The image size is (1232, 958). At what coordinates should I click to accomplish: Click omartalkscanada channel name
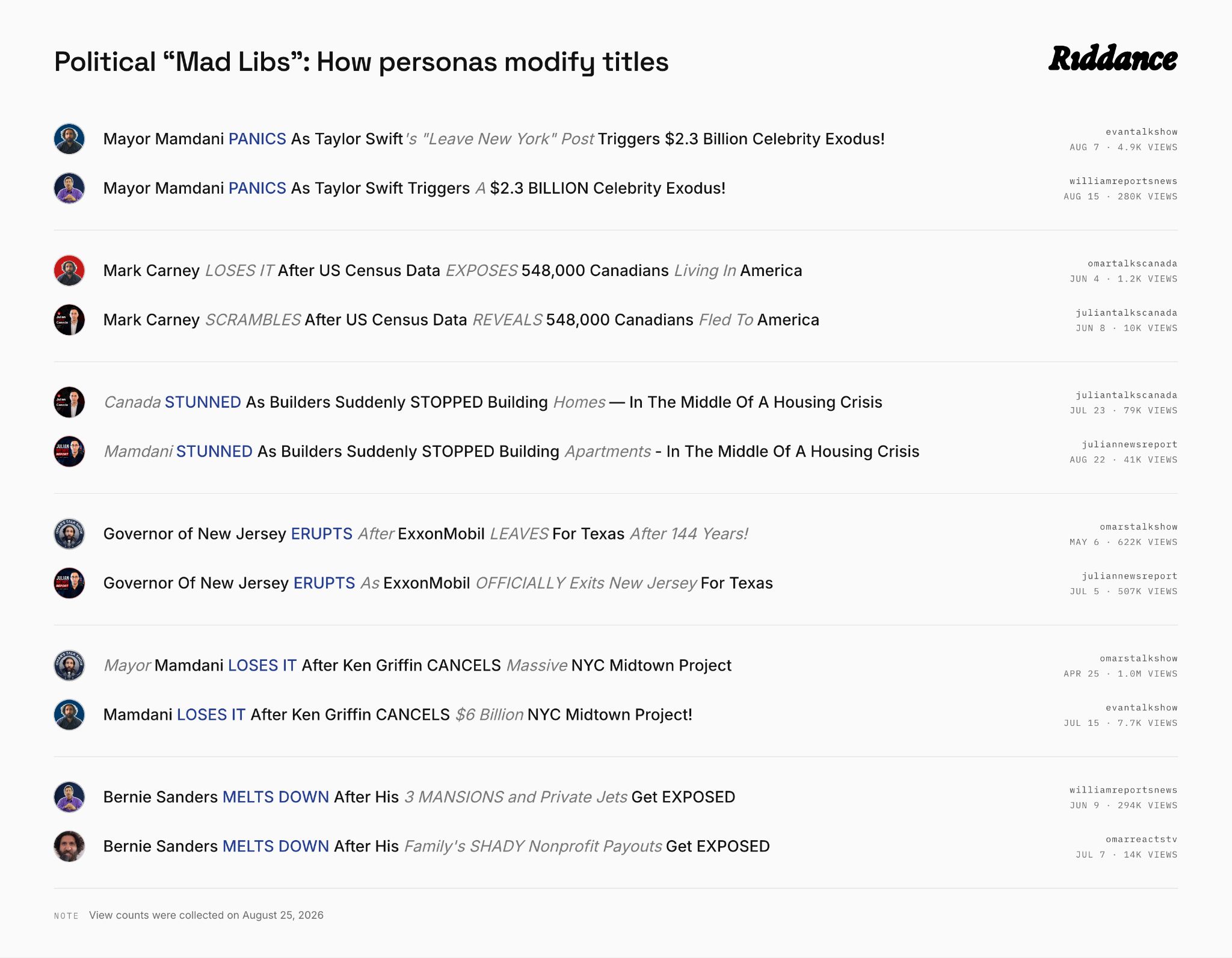click(x=1132, y=263)
